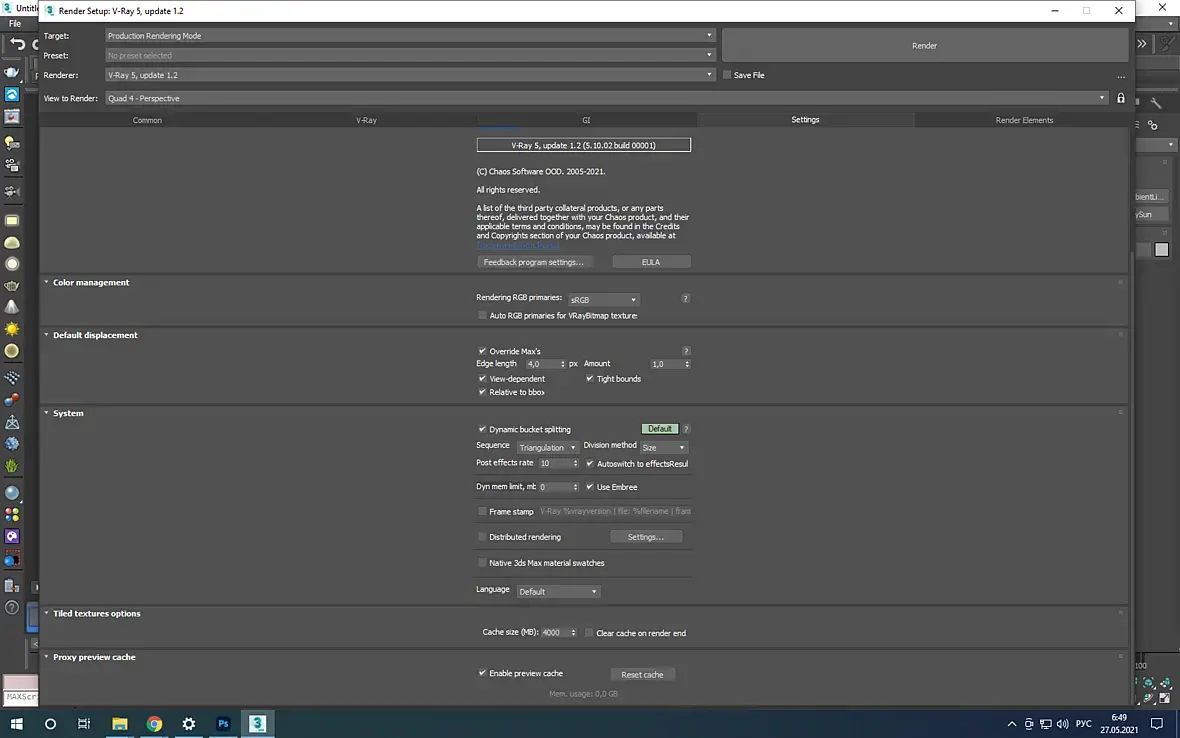The width and height of the screenshot is (1180, 738).
Task: Click the EULA button
Action: coord(651,262)
